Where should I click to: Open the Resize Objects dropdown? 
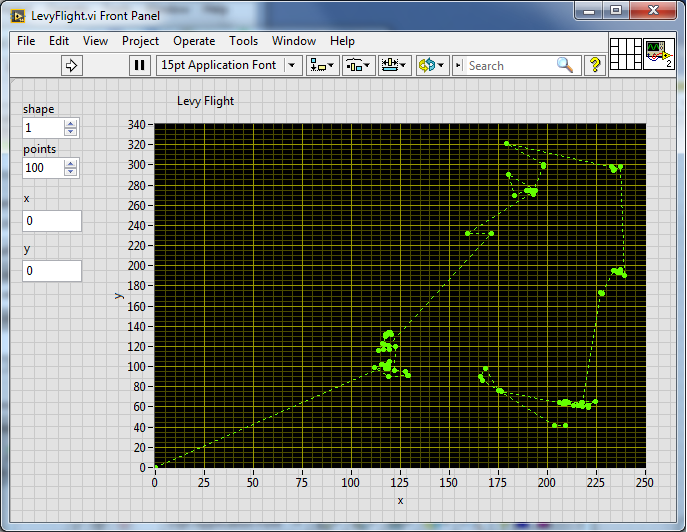click(394, 66)
